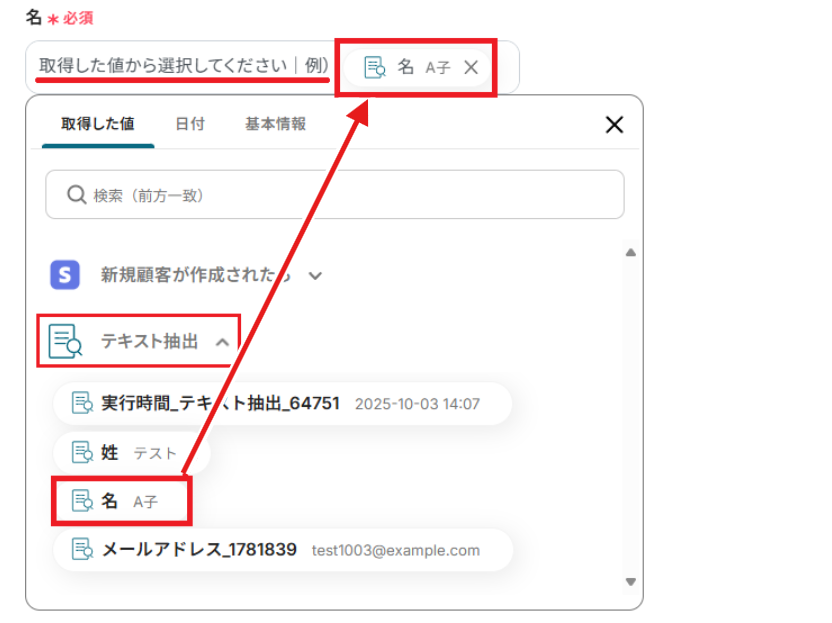The width and height of the screenshot is (832, 623).
Task: Click the scrollbar up arrow
Action: tap(630, 253)
